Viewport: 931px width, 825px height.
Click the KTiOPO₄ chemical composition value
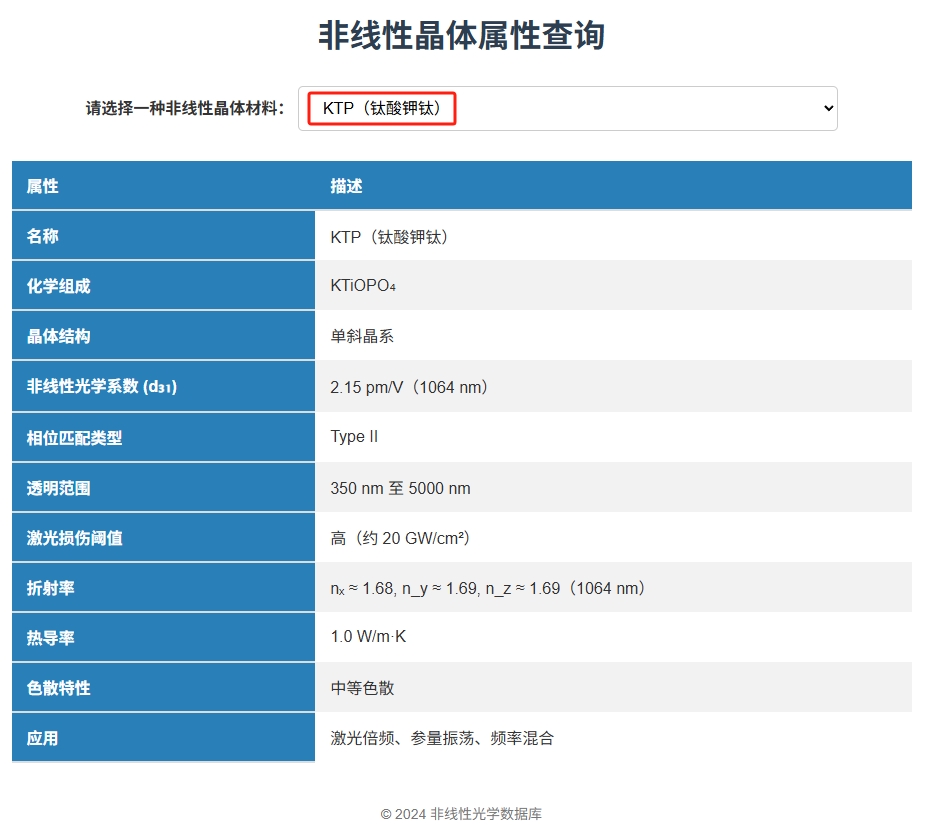click(363, 286)
